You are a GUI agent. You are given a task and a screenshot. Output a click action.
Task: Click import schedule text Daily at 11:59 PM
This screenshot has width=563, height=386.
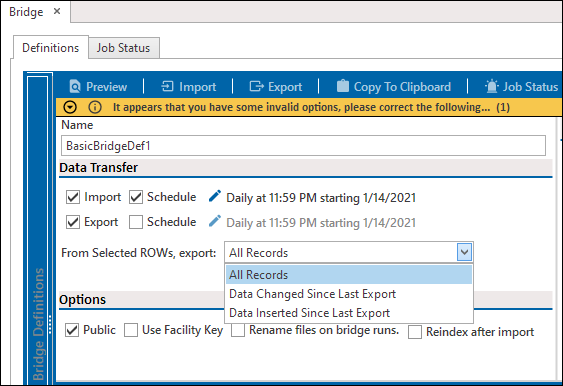321,198
